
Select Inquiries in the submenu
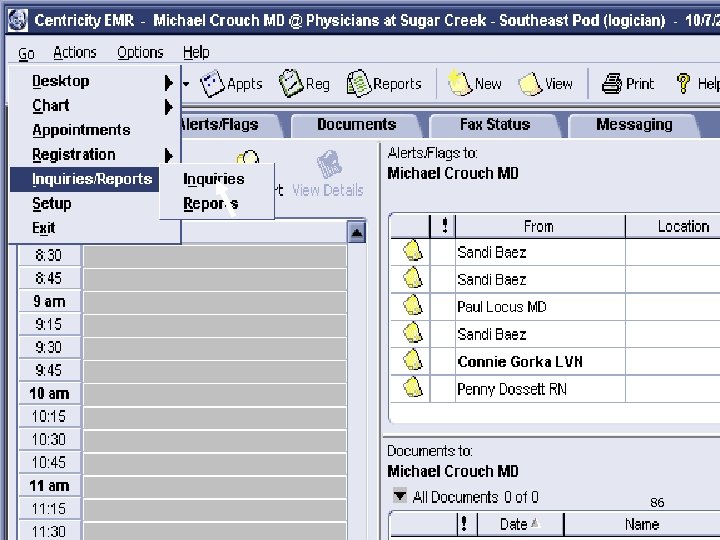[216, 179]
